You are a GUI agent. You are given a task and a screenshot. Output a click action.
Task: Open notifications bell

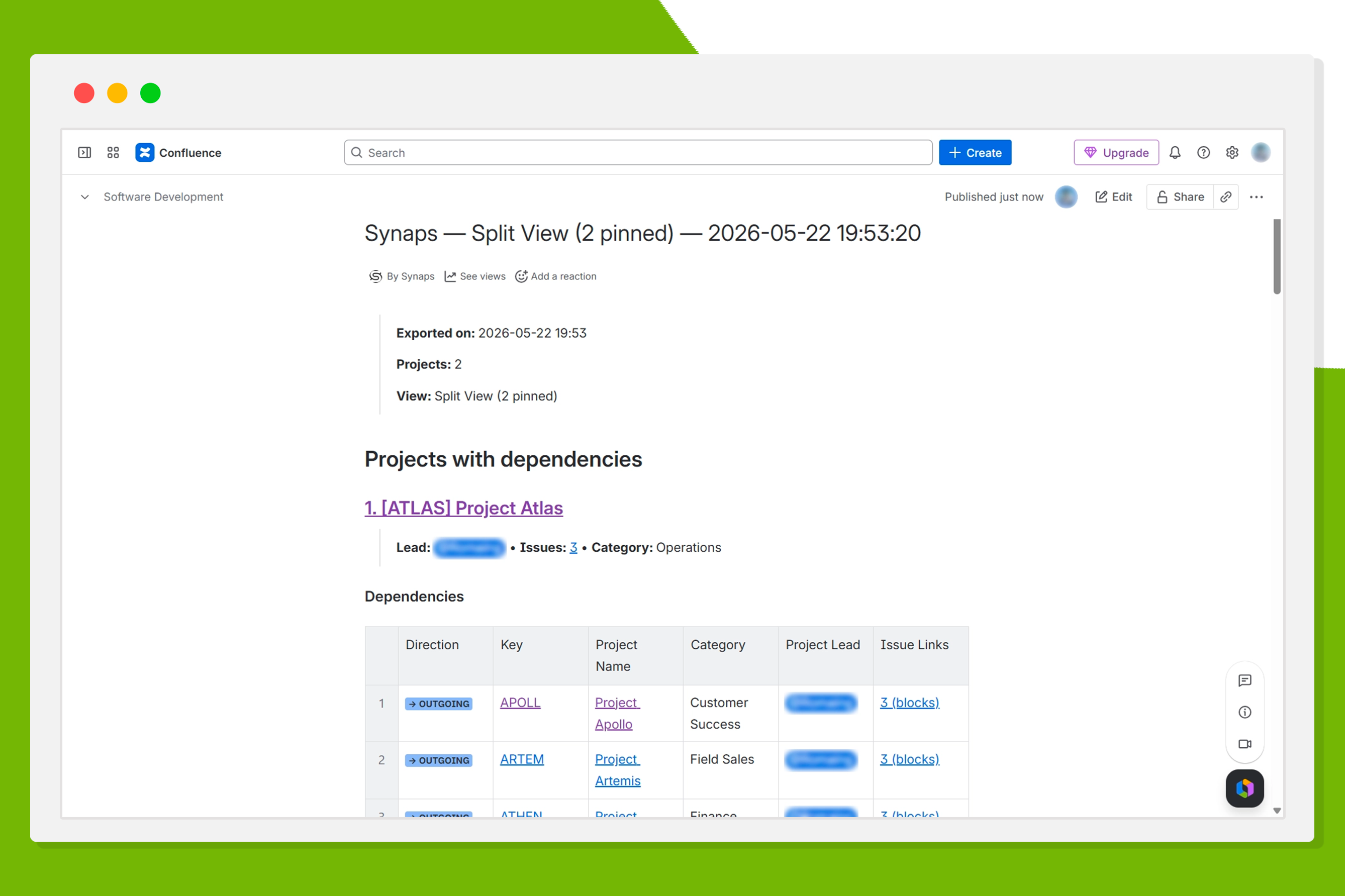(1175, 153)
